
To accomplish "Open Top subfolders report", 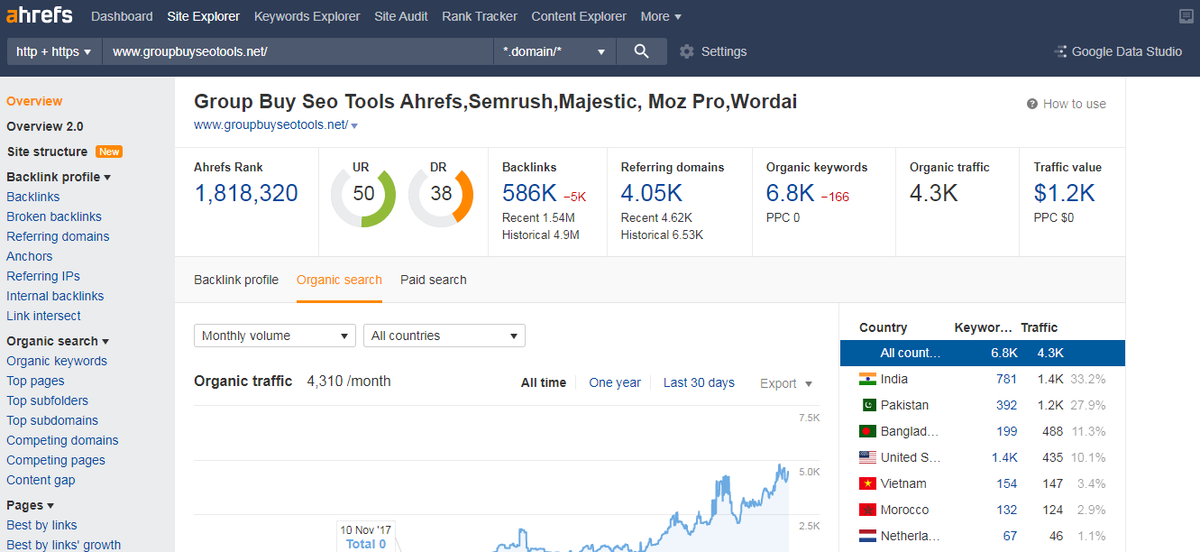I will pyautogui.click(x=47, y=401).
